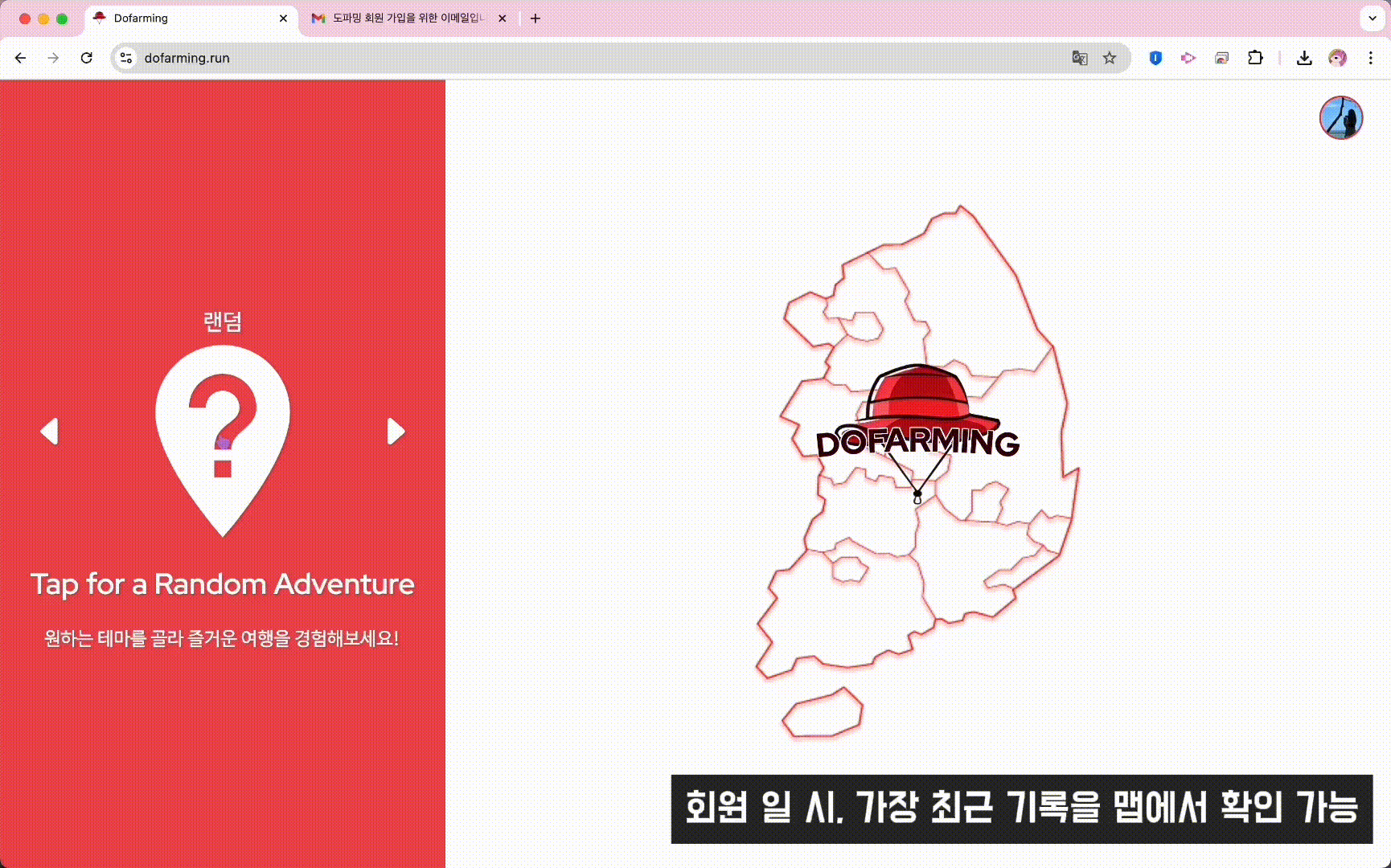Open the user profile picture on page
Screen dimensions: 1391x868
pos(1341,117)
